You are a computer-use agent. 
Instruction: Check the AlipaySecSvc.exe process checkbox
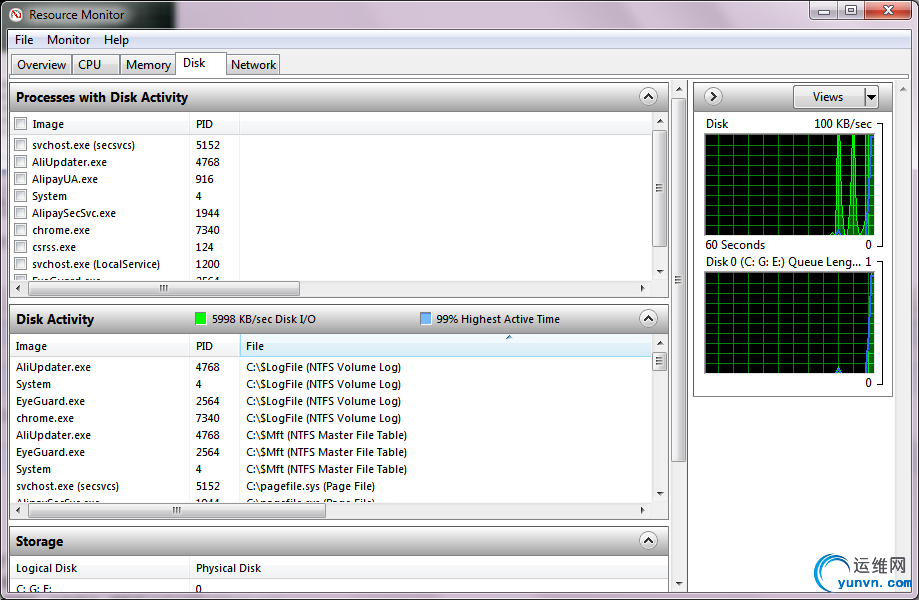[21, 213]
